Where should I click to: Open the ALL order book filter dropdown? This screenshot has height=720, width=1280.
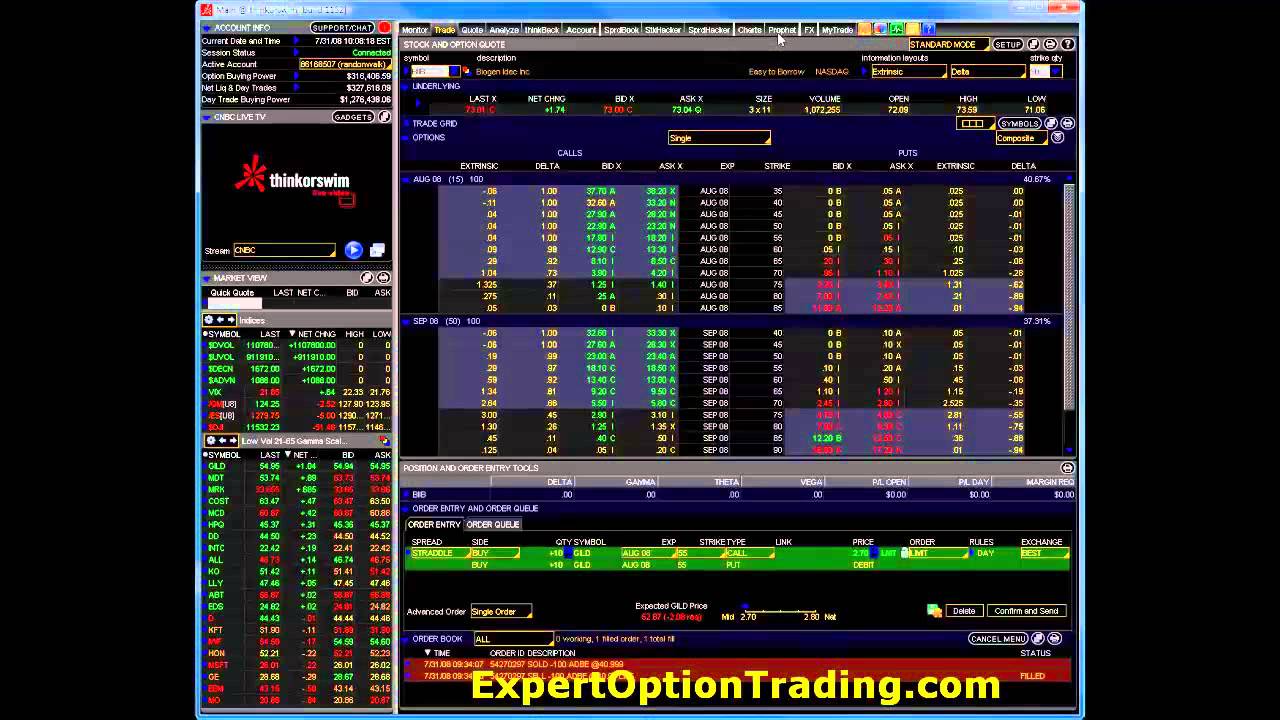[x=513, y=639]
